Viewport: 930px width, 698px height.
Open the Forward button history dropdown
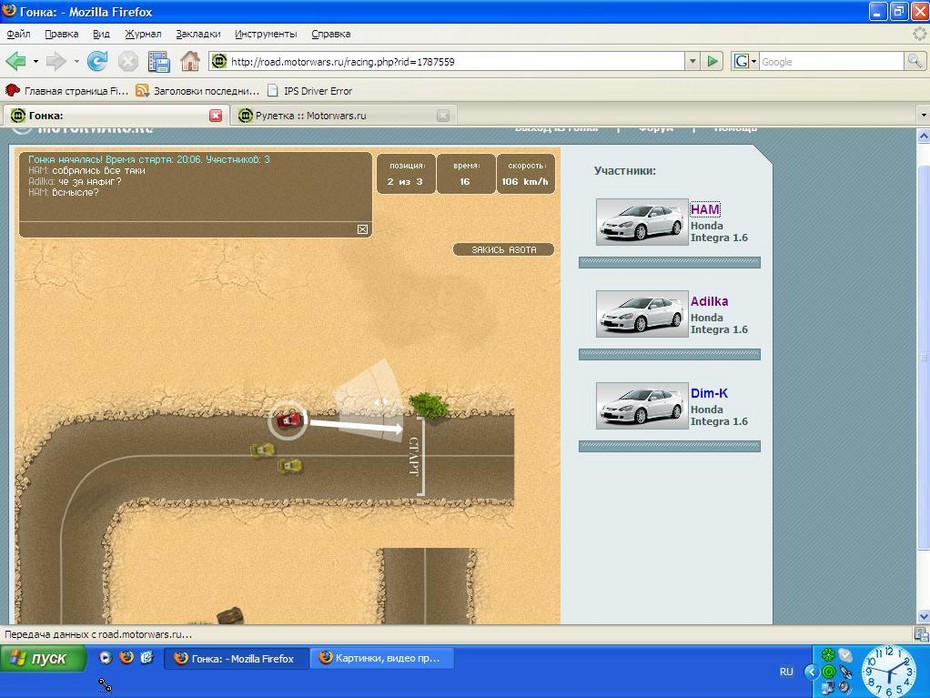(x=77, y=61)
